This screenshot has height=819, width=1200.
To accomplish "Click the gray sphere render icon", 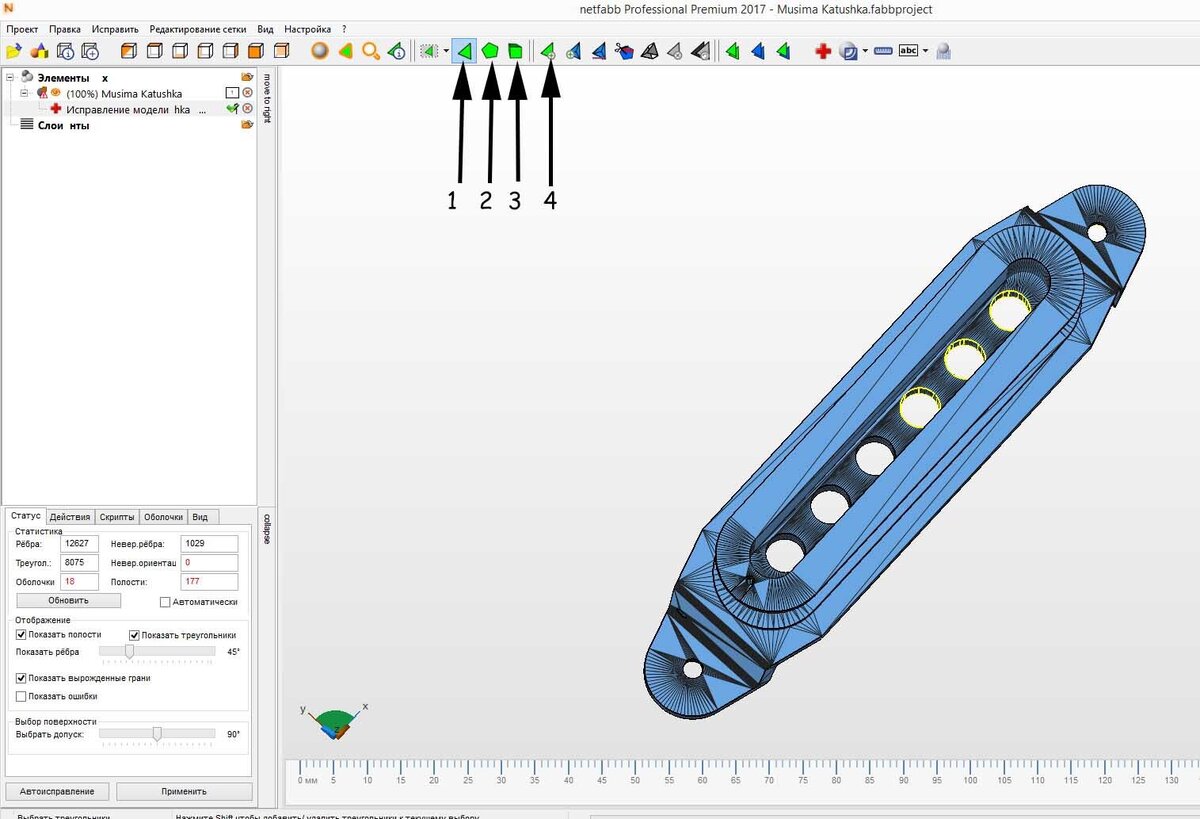I will [x=319, y=51].
